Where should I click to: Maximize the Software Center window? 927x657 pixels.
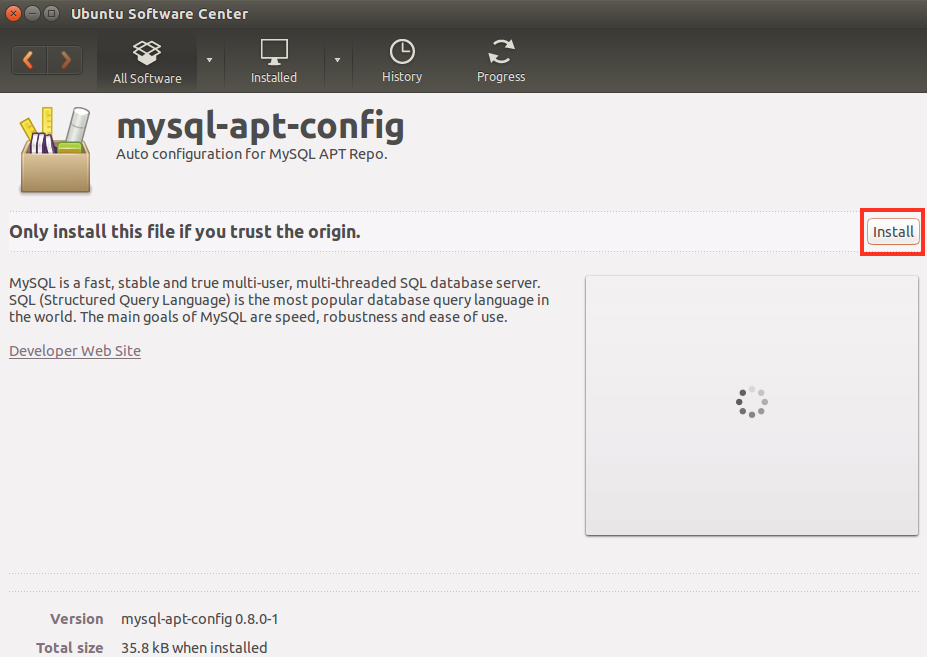(51, 14)
